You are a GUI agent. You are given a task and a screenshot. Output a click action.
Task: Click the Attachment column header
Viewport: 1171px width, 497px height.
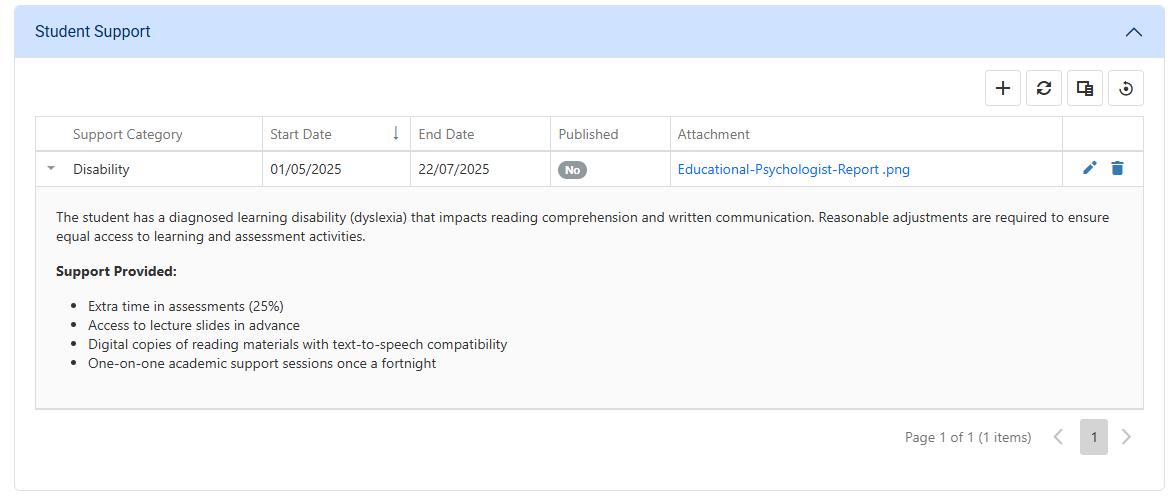[x=713, y=134]
